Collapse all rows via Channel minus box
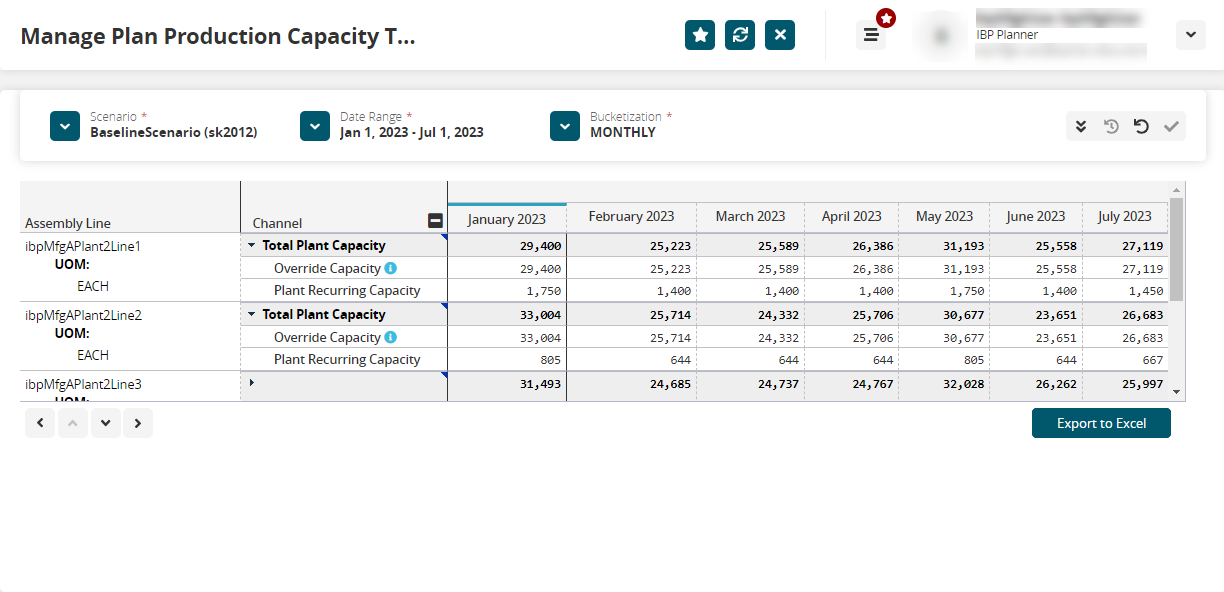Screen dimensions: 1224x592 (x=435, y=221)
